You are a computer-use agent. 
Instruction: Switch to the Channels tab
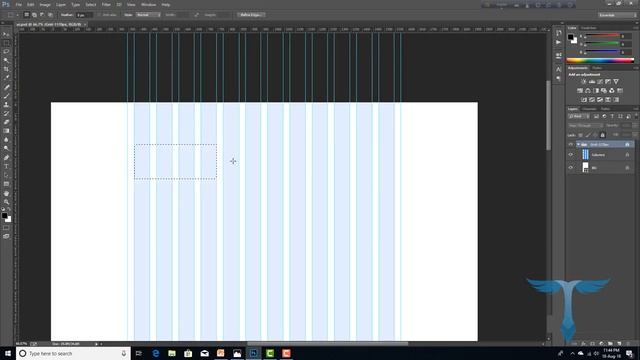[589, 109]
